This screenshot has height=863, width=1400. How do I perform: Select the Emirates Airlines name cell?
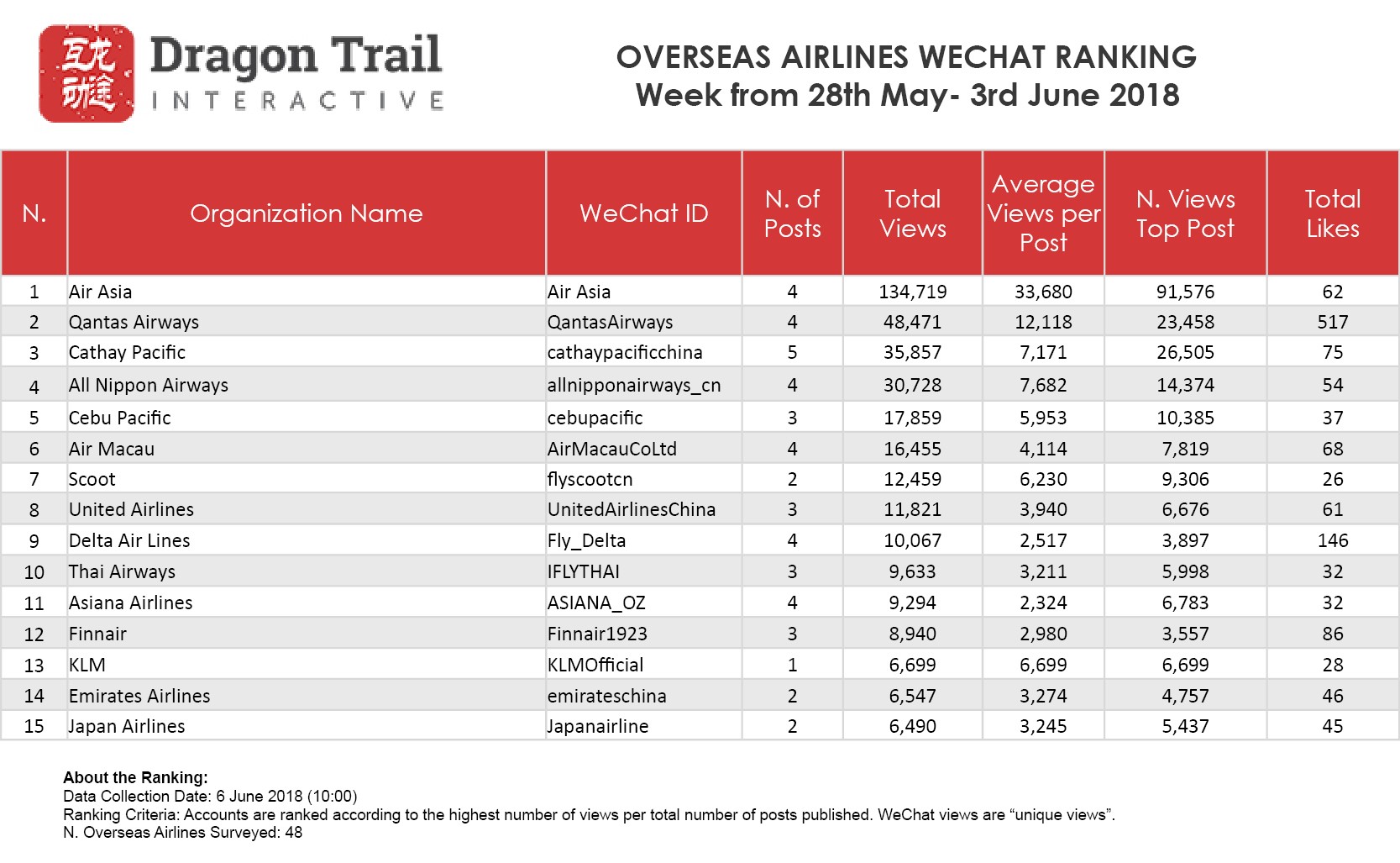(139, 696)
